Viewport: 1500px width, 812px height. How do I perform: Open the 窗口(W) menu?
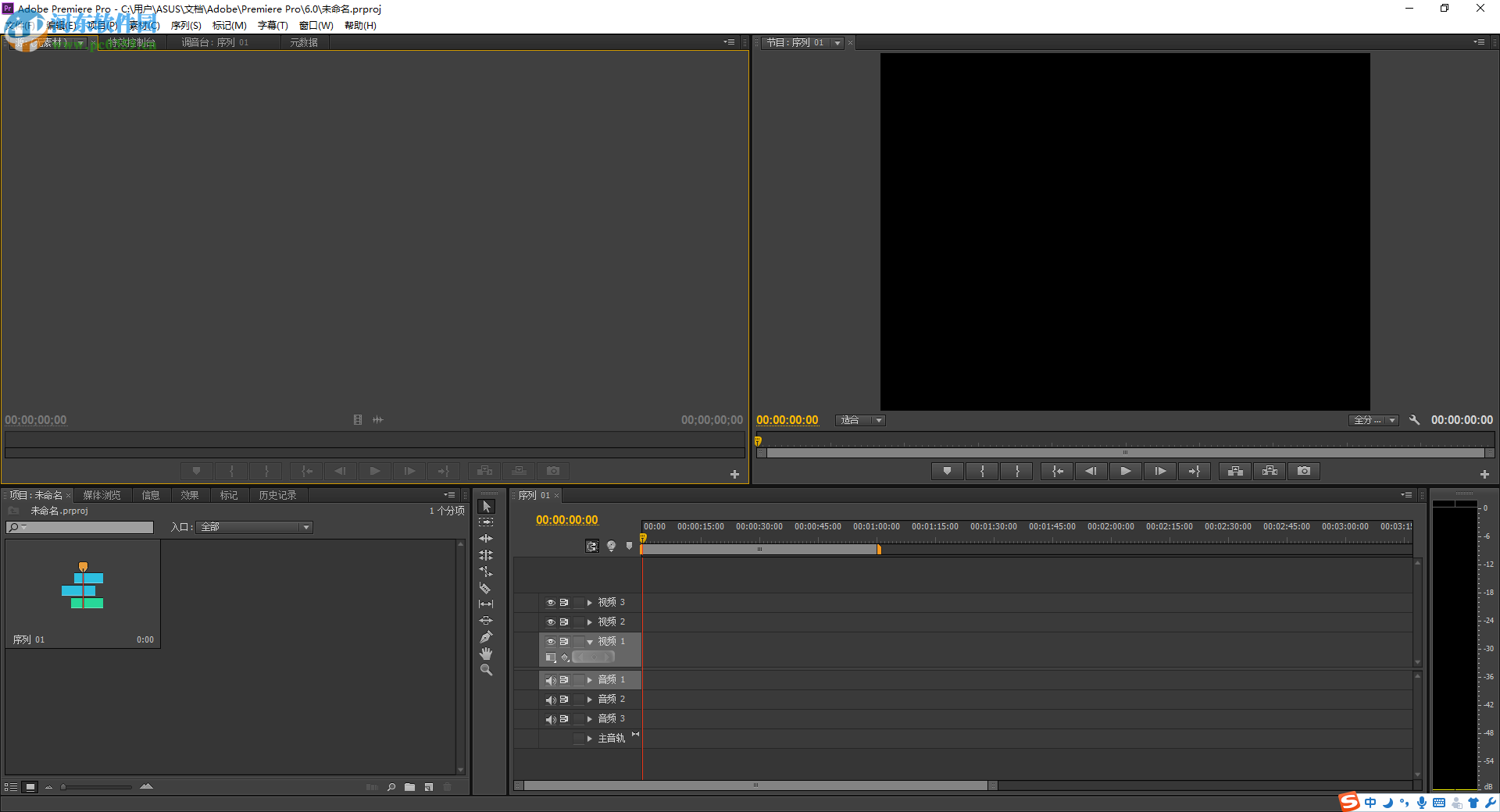coord(316,26)
